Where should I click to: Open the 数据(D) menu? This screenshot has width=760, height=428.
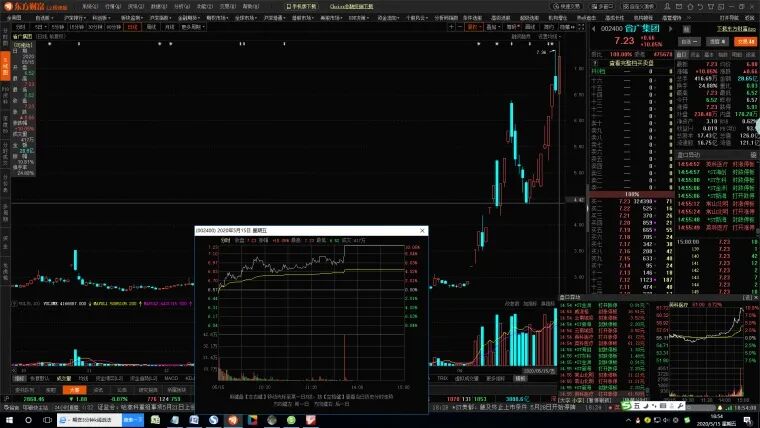[x=158, y=7]
